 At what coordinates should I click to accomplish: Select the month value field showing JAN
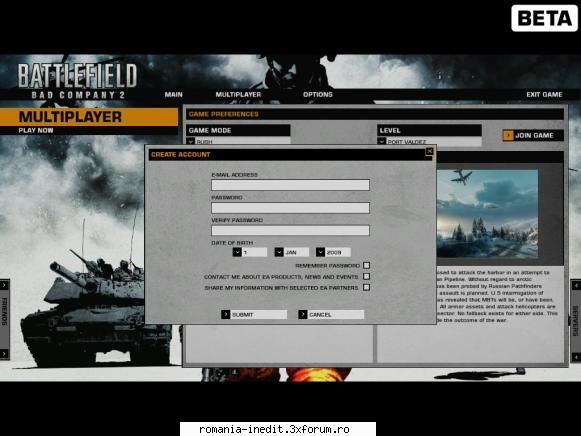click(x=296, y=252)
